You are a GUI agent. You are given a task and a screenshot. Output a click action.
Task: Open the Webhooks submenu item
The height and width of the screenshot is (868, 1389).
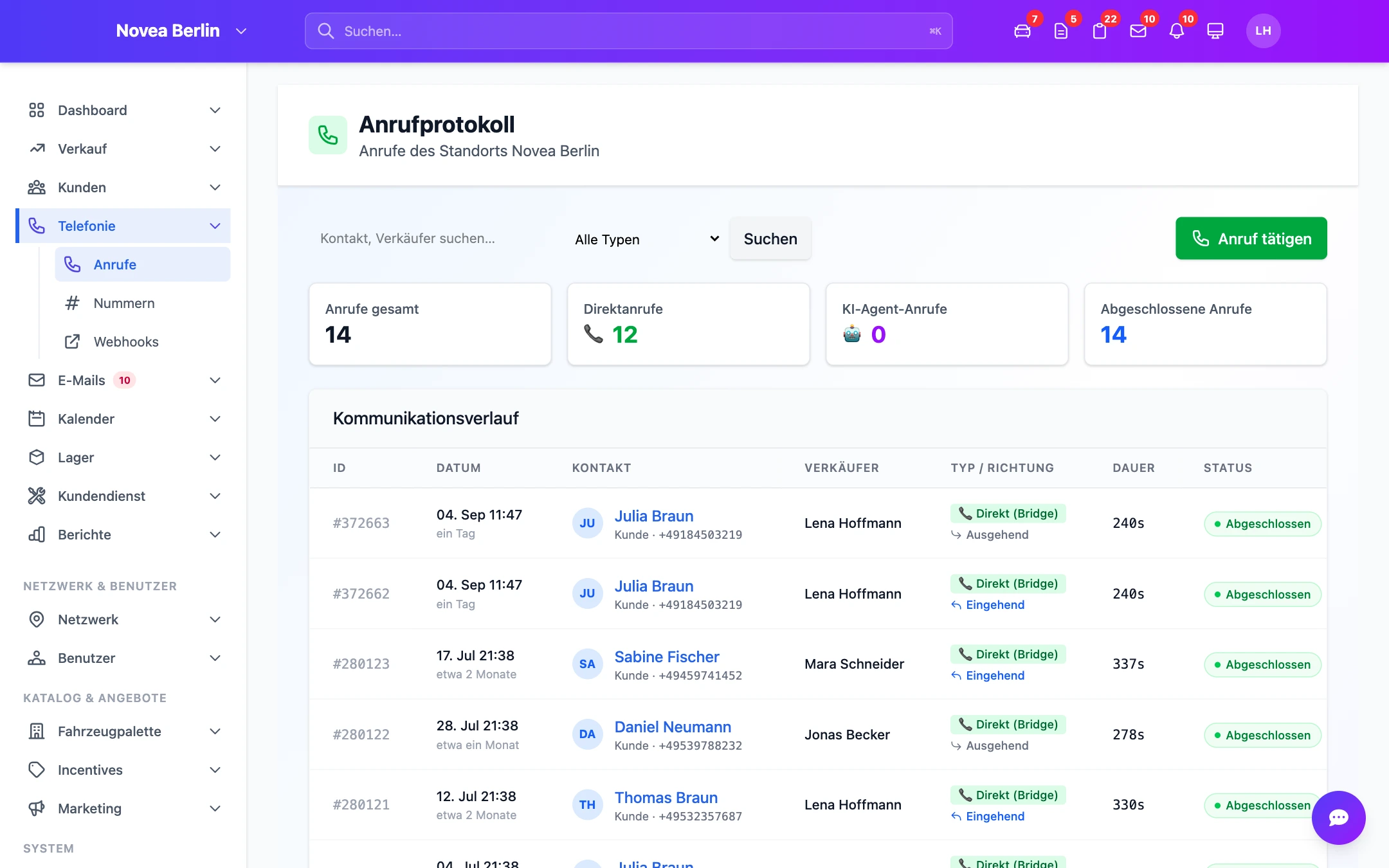click(142, 341)
